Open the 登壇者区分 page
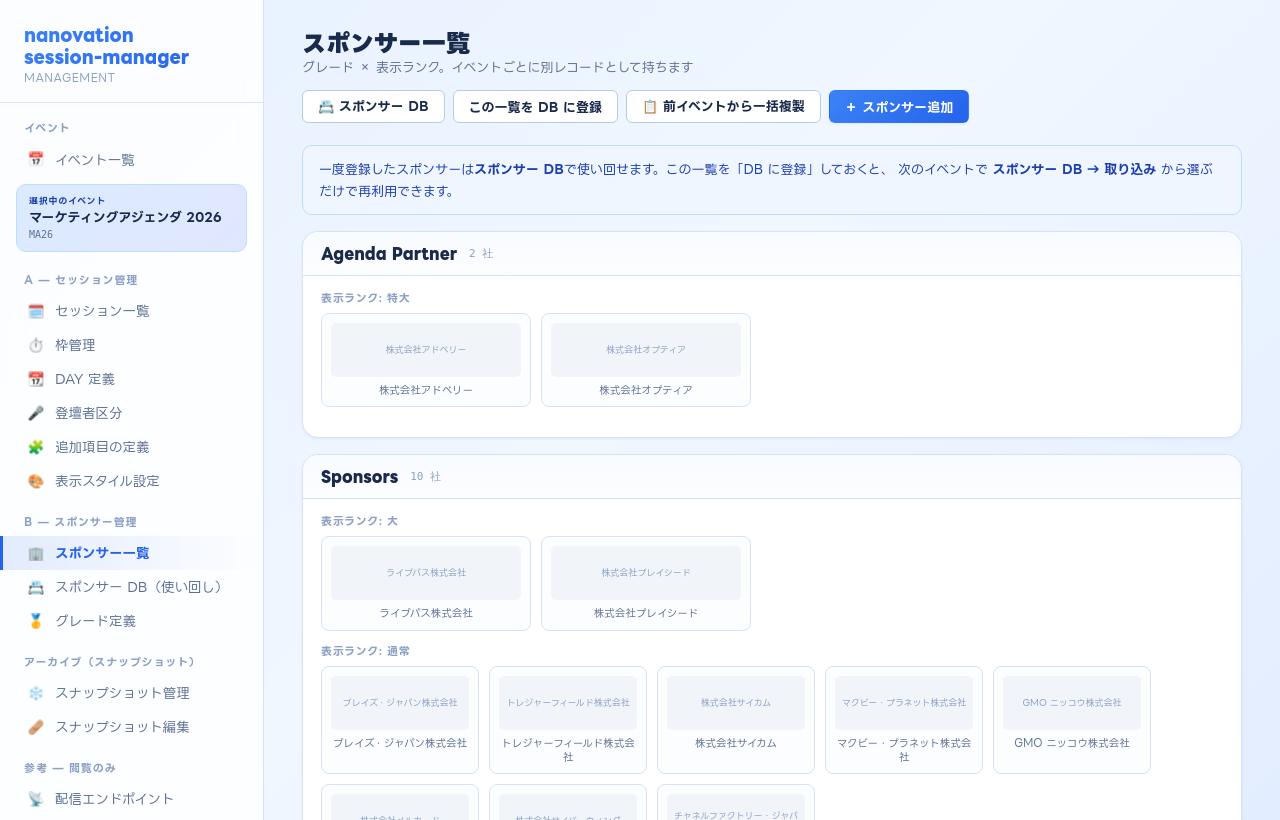The image size is (1280, 820). tap(131, 413)
